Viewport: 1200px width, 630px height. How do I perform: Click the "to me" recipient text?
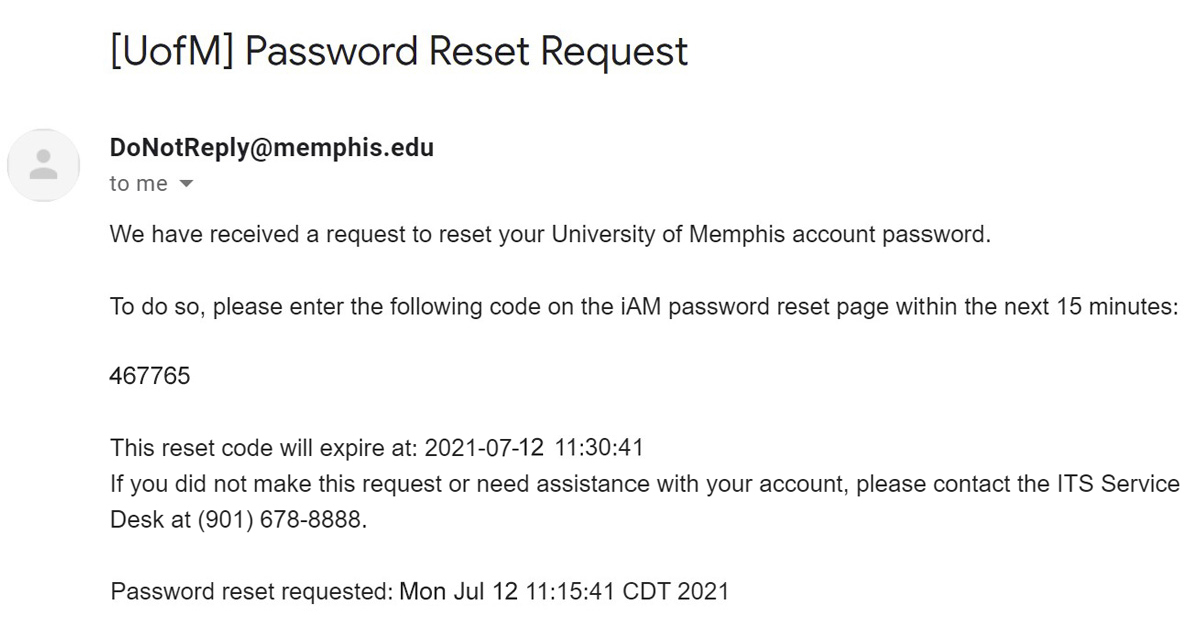pos(138,184)
